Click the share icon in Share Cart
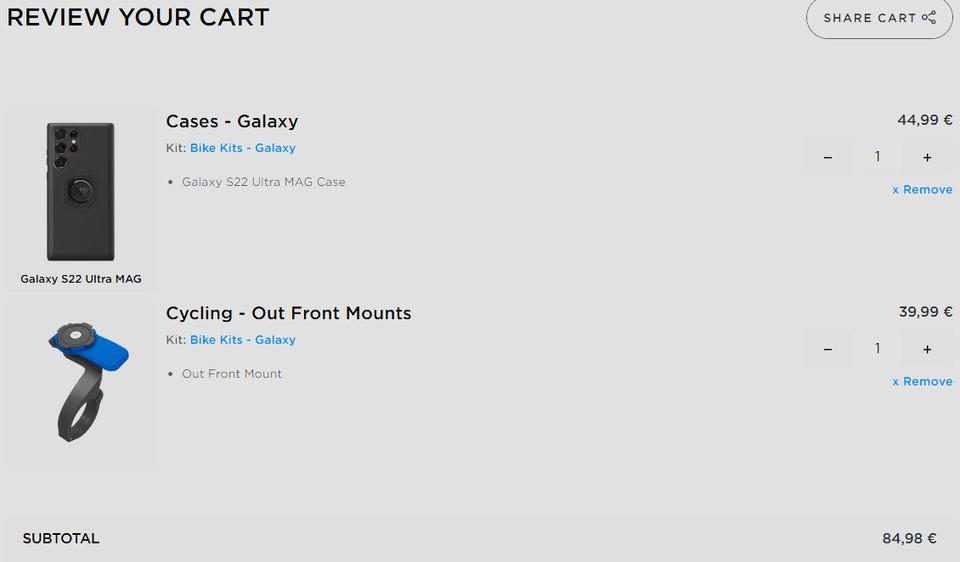960x562 pixels. click(930, 17)
